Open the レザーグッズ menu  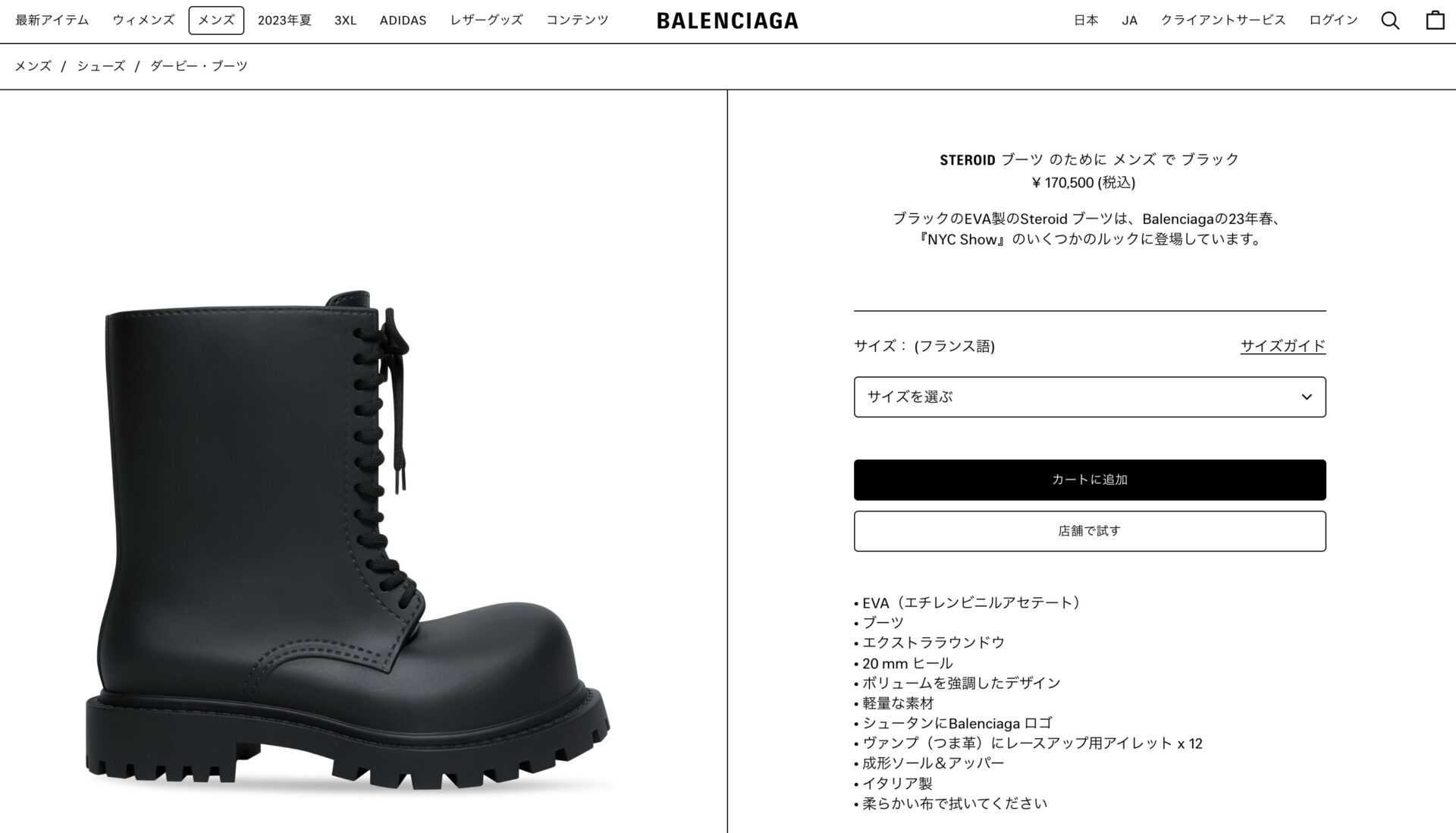tap(486, 20)
